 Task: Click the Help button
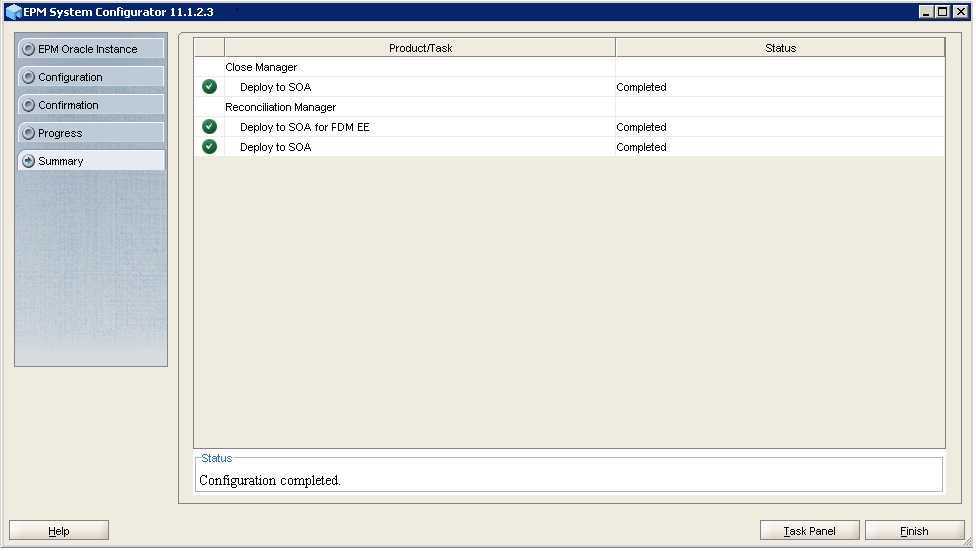[x=59, y=530]
